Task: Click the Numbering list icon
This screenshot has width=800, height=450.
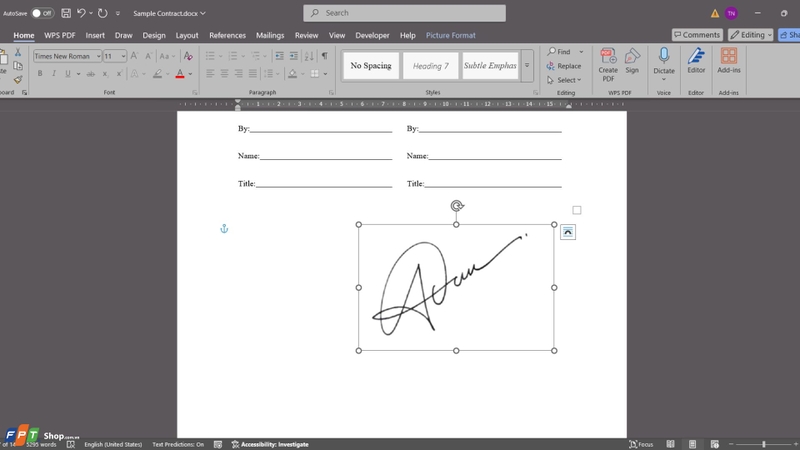Action: click(233, 56)
